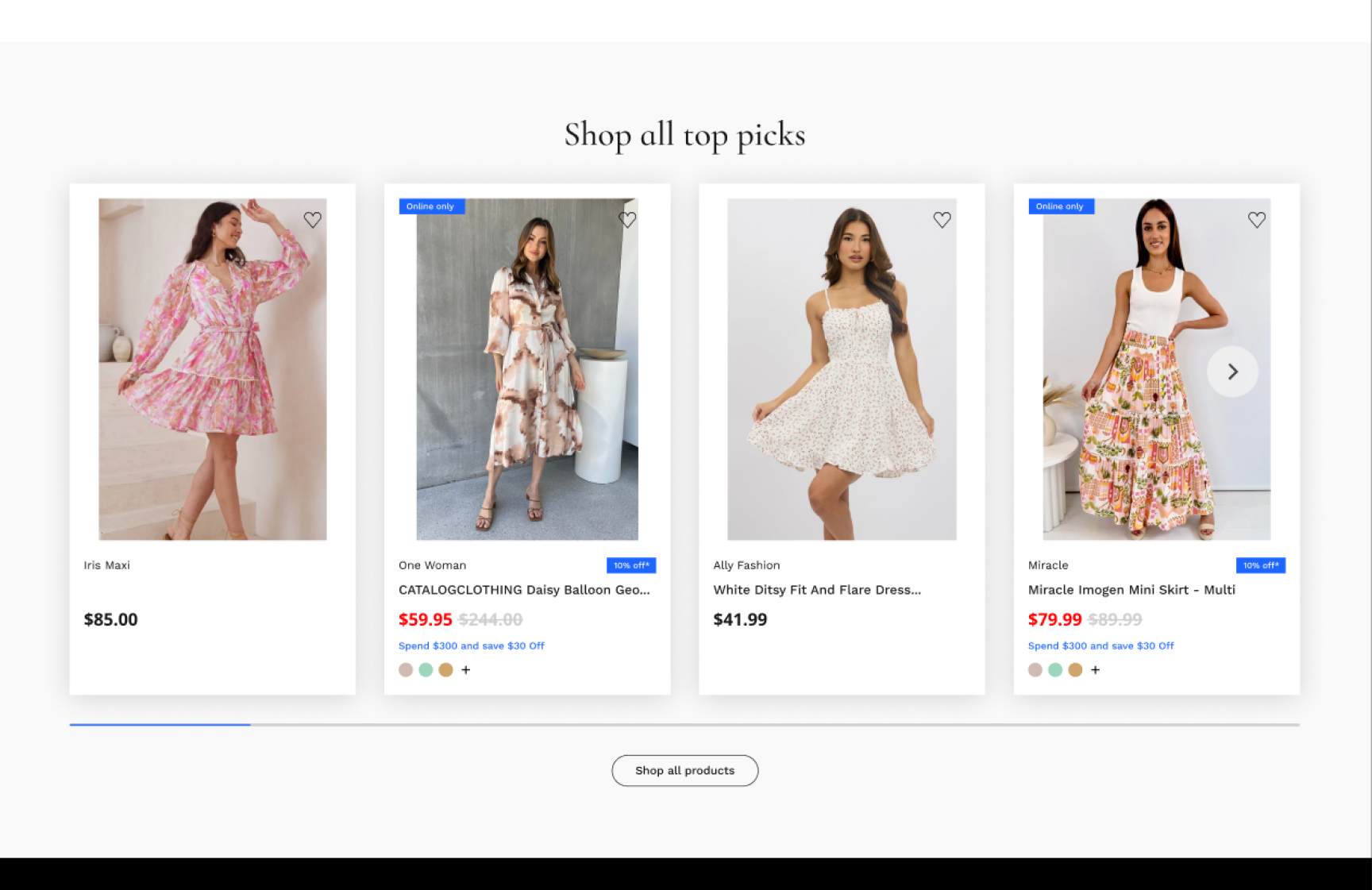Screen dimensions: 1372x890
Task: Click Spend $300 offer under Miracle Imogen skirt
Action: (x=1101, y=646)
